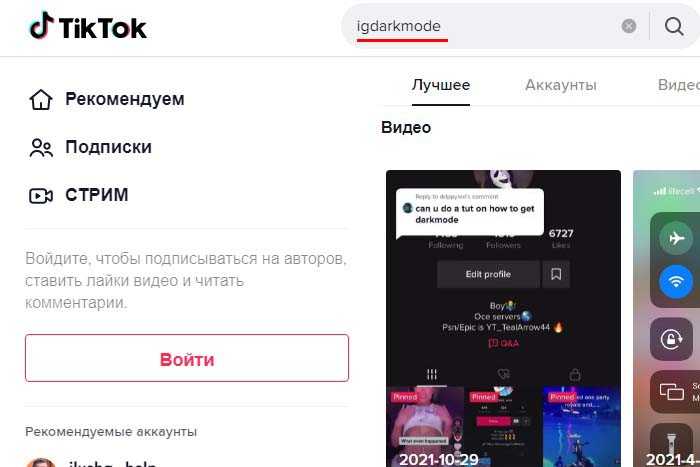The height and width of the screenshot is (467, 700).
Task: Switch to the Лучшее tab
Action: (x=441, y=85)
